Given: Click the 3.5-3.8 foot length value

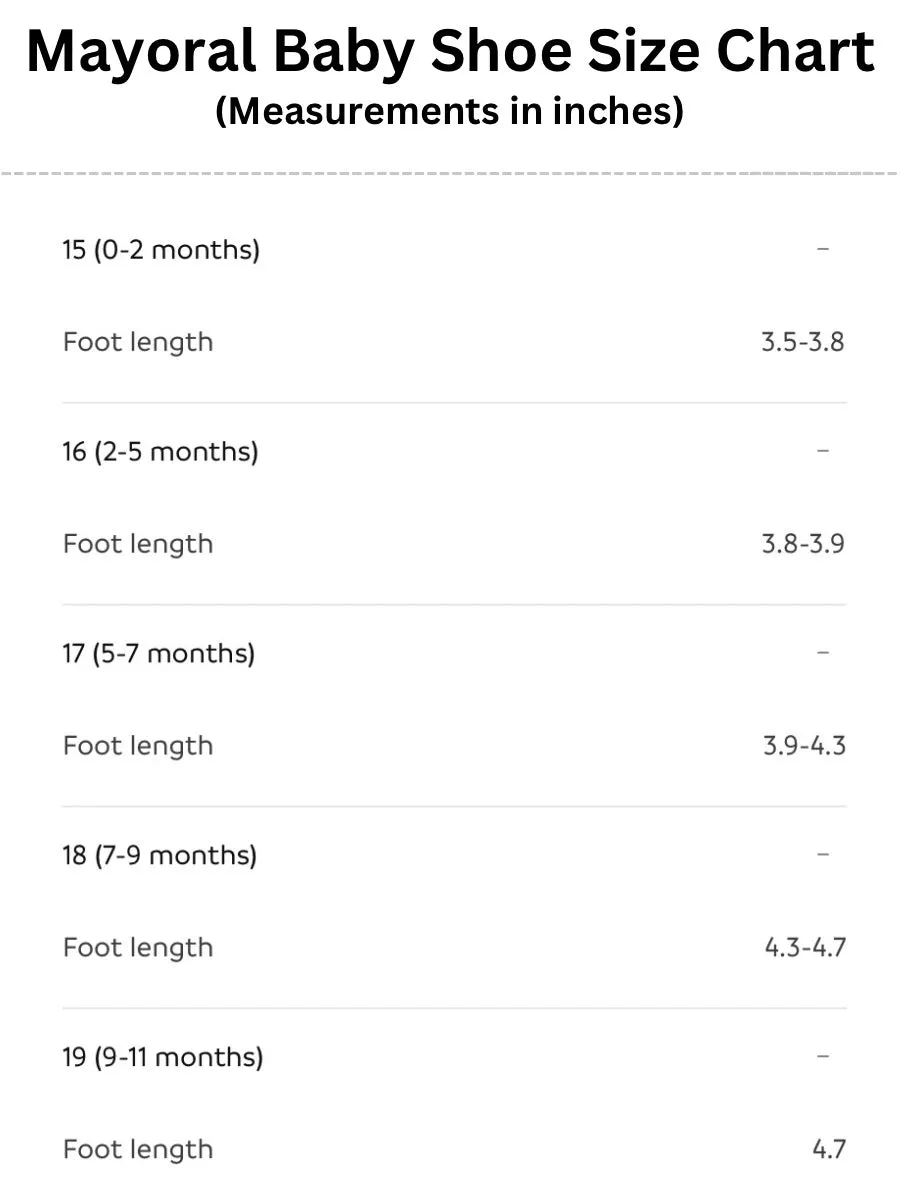Looking at the screenshot, I should coord(802,342).
